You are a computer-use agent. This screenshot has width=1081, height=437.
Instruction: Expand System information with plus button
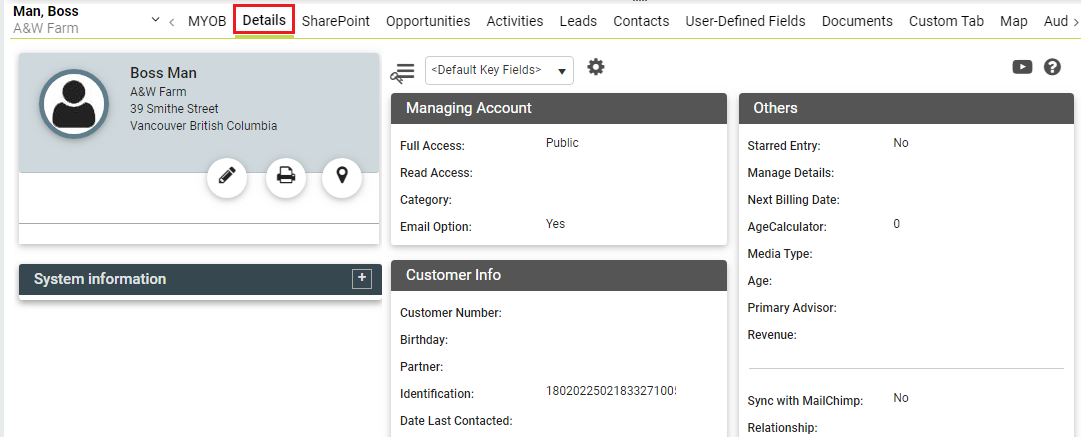(361, 278)
